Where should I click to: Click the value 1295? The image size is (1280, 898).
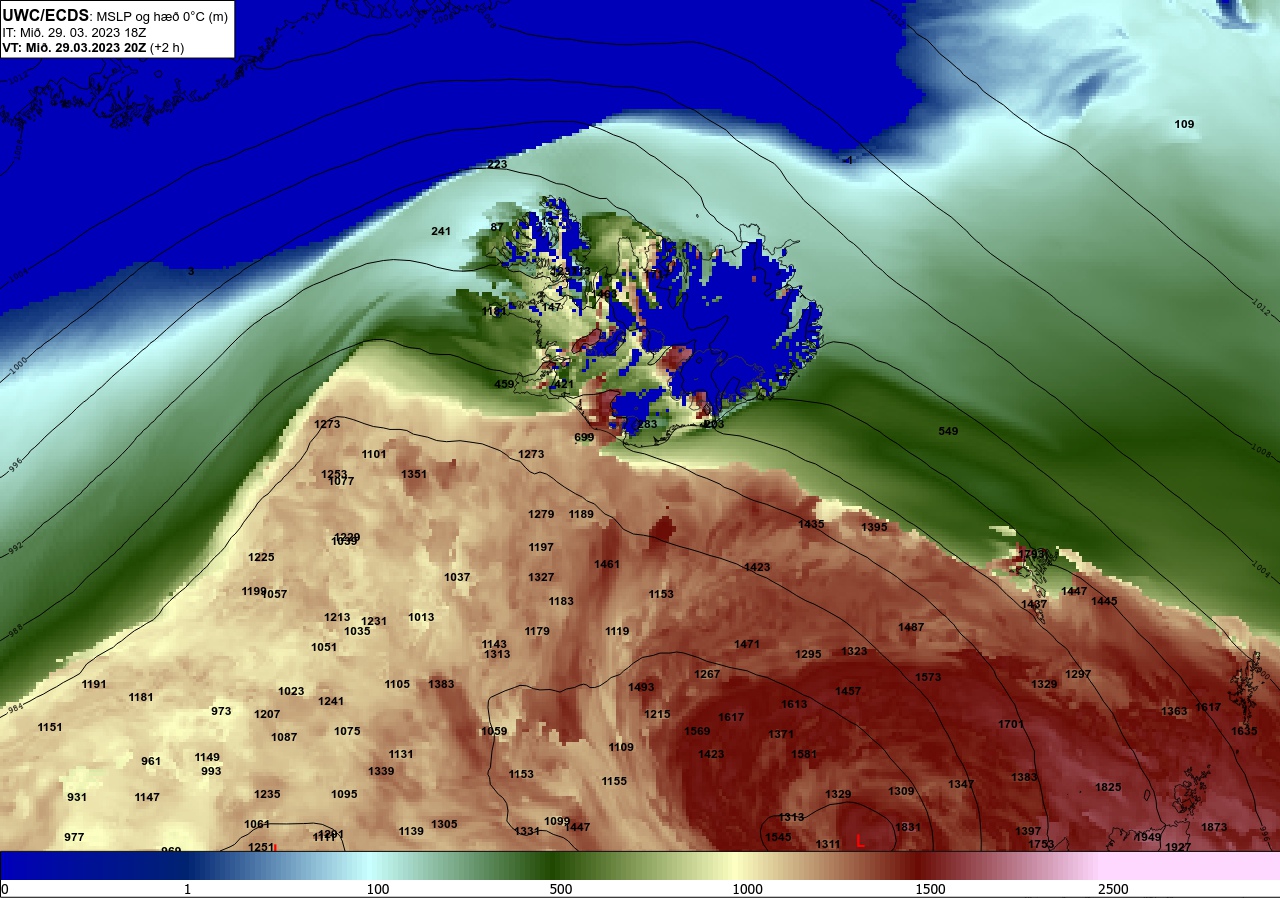coord(808,654)
